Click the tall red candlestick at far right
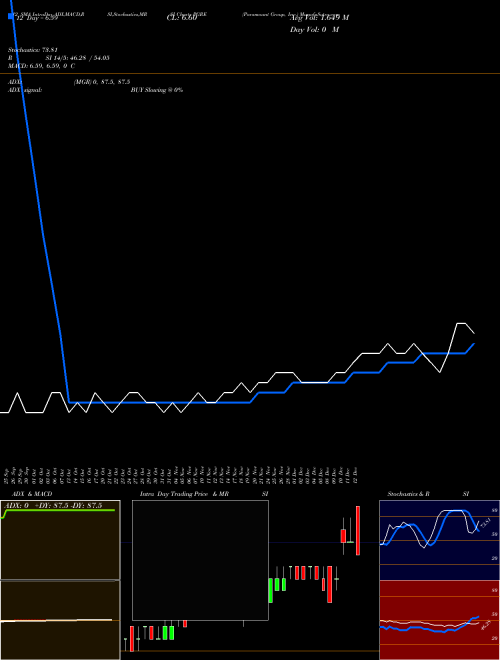This screenshot has width=500, height=660. [x=358, y=530]
